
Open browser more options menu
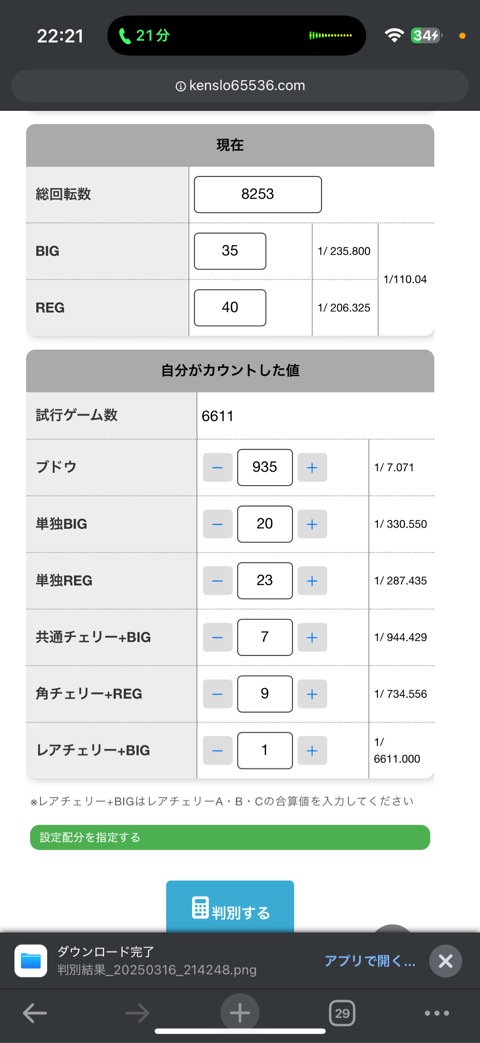[x=437, y=1013]
